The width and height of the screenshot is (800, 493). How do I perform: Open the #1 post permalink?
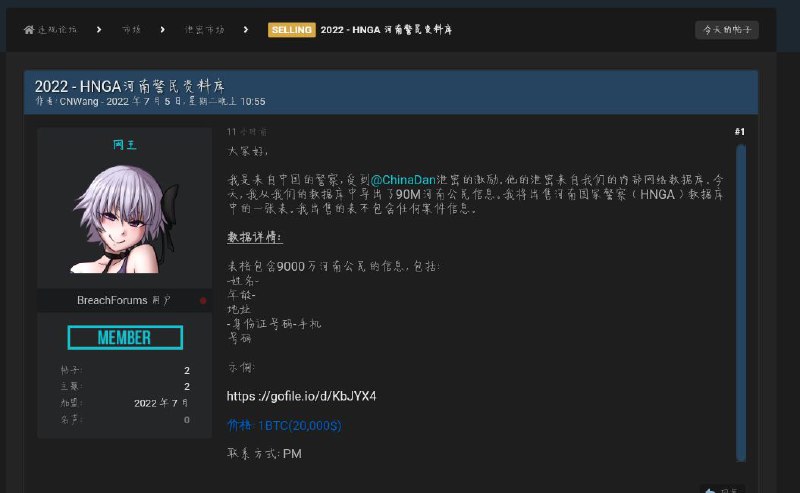[739, 132]
